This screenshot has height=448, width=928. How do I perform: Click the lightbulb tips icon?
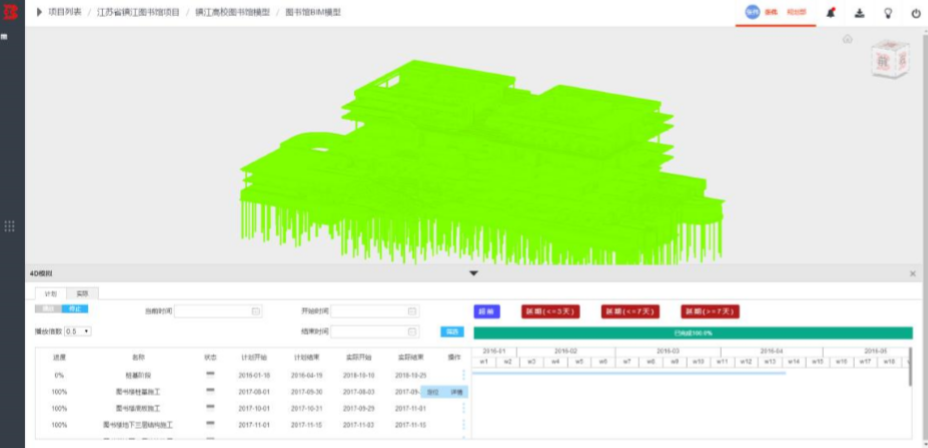pos(888,13)
